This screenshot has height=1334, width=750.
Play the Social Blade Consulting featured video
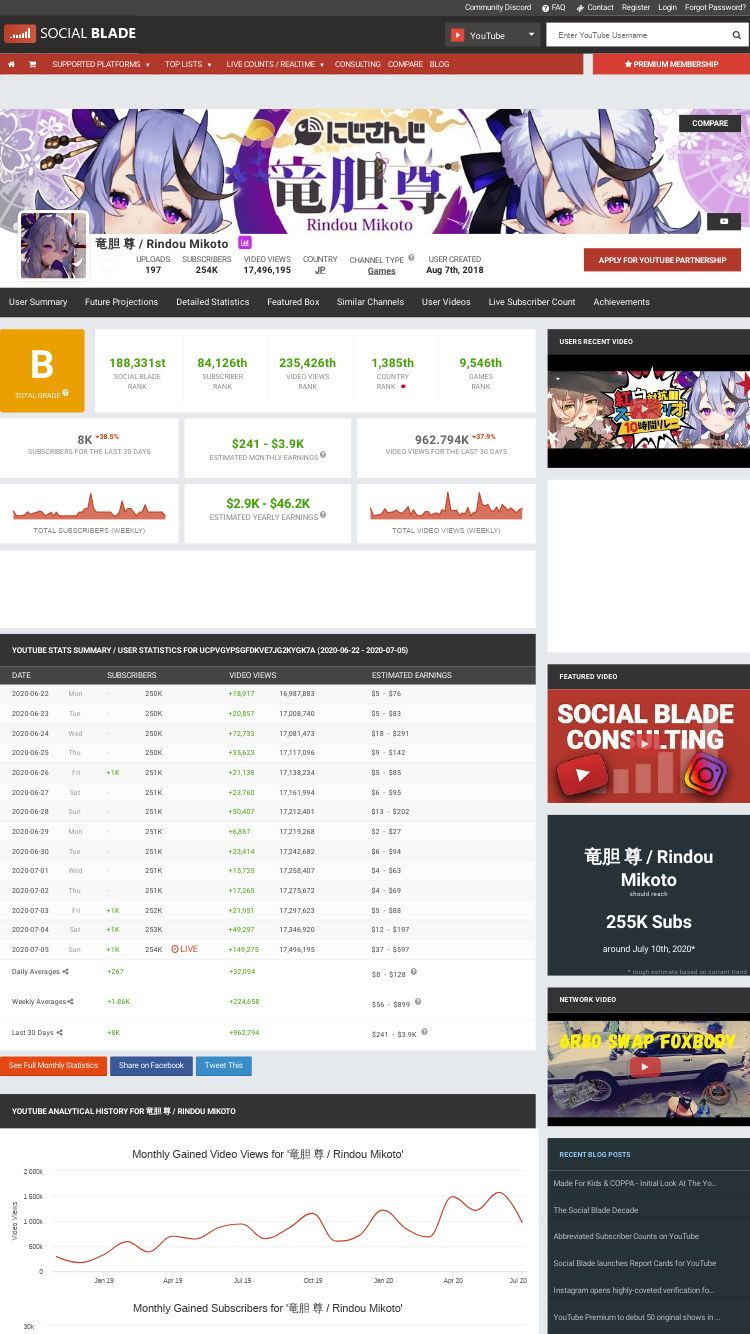648,745
